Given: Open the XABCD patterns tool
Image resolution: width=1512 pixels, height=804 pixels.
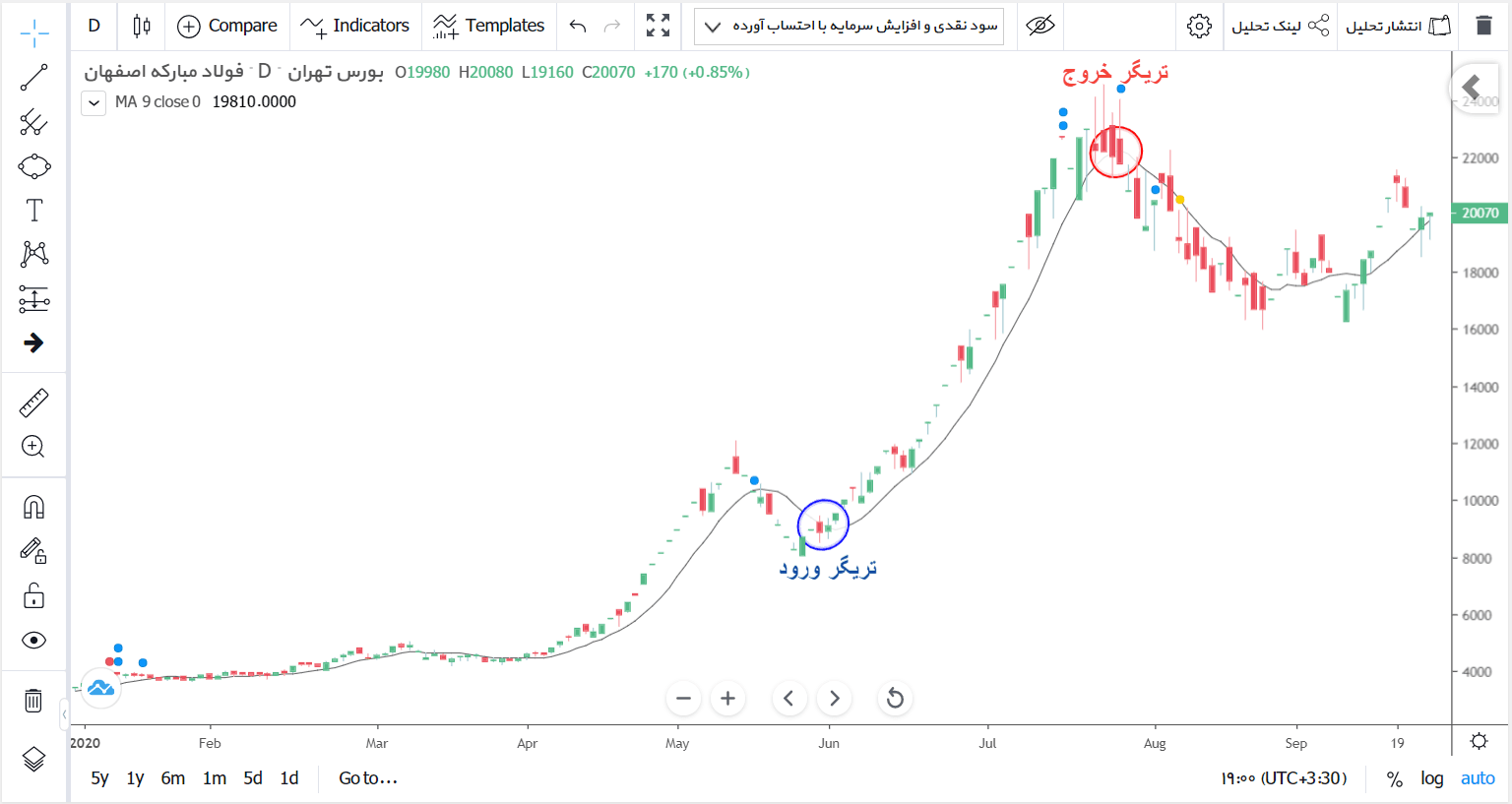Looking at the screenshot, I should pos(33,254).
